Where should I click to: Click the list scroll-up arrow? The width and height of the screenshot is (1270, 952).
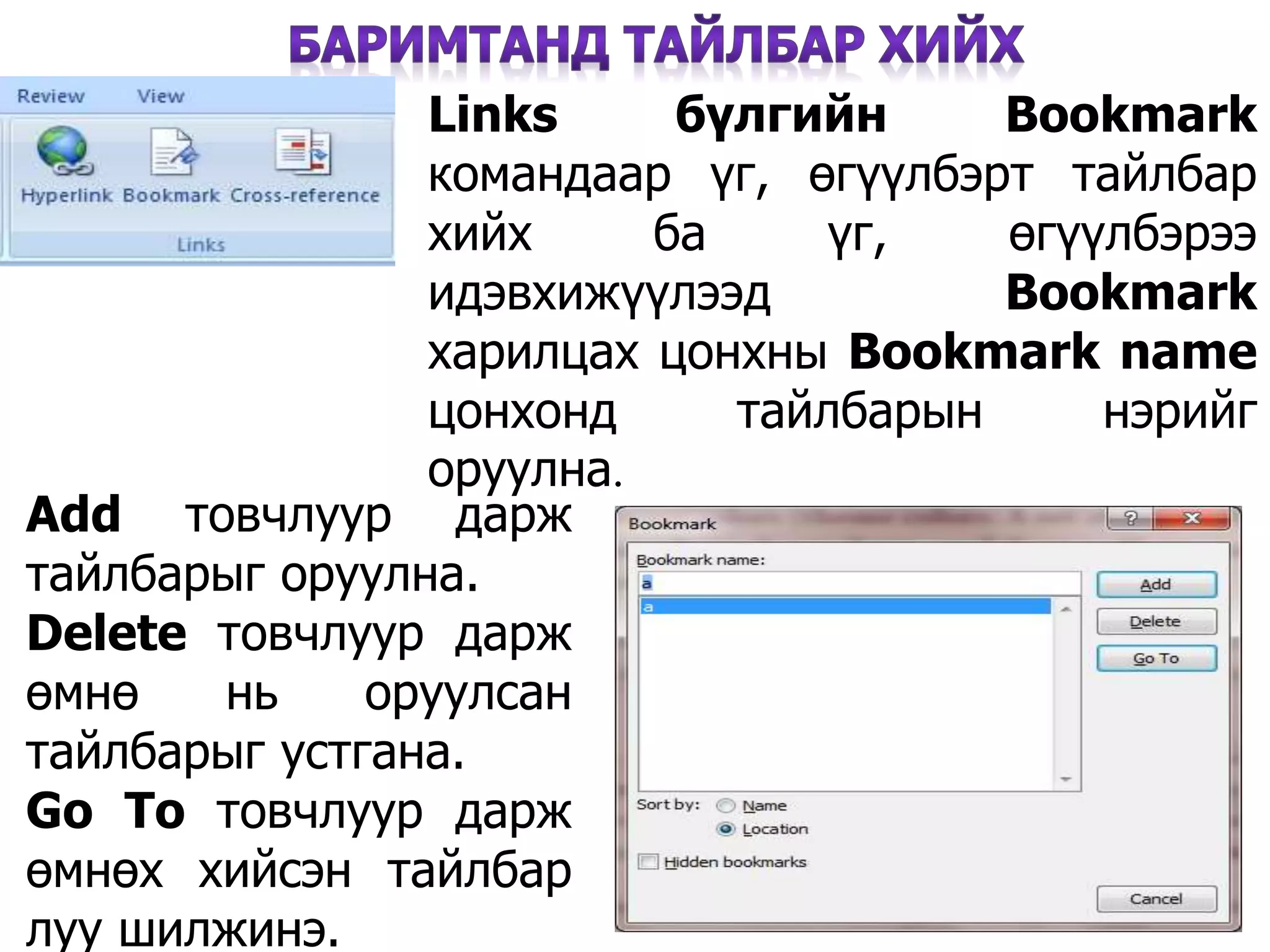(1066, 610)
